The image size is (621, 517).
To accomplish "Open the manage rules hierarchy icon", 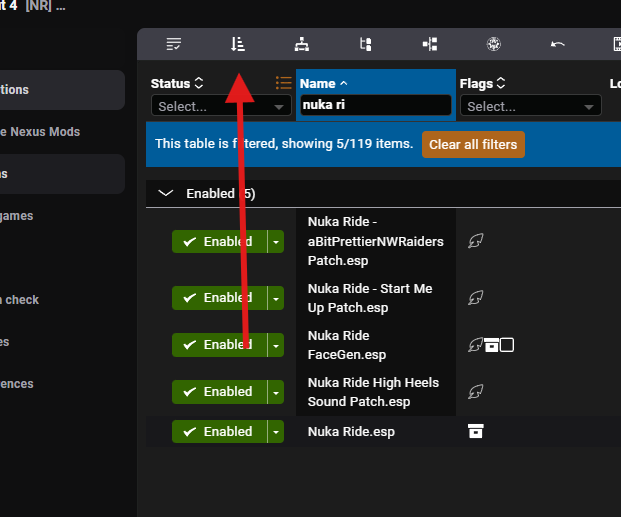I will [302, 44].
